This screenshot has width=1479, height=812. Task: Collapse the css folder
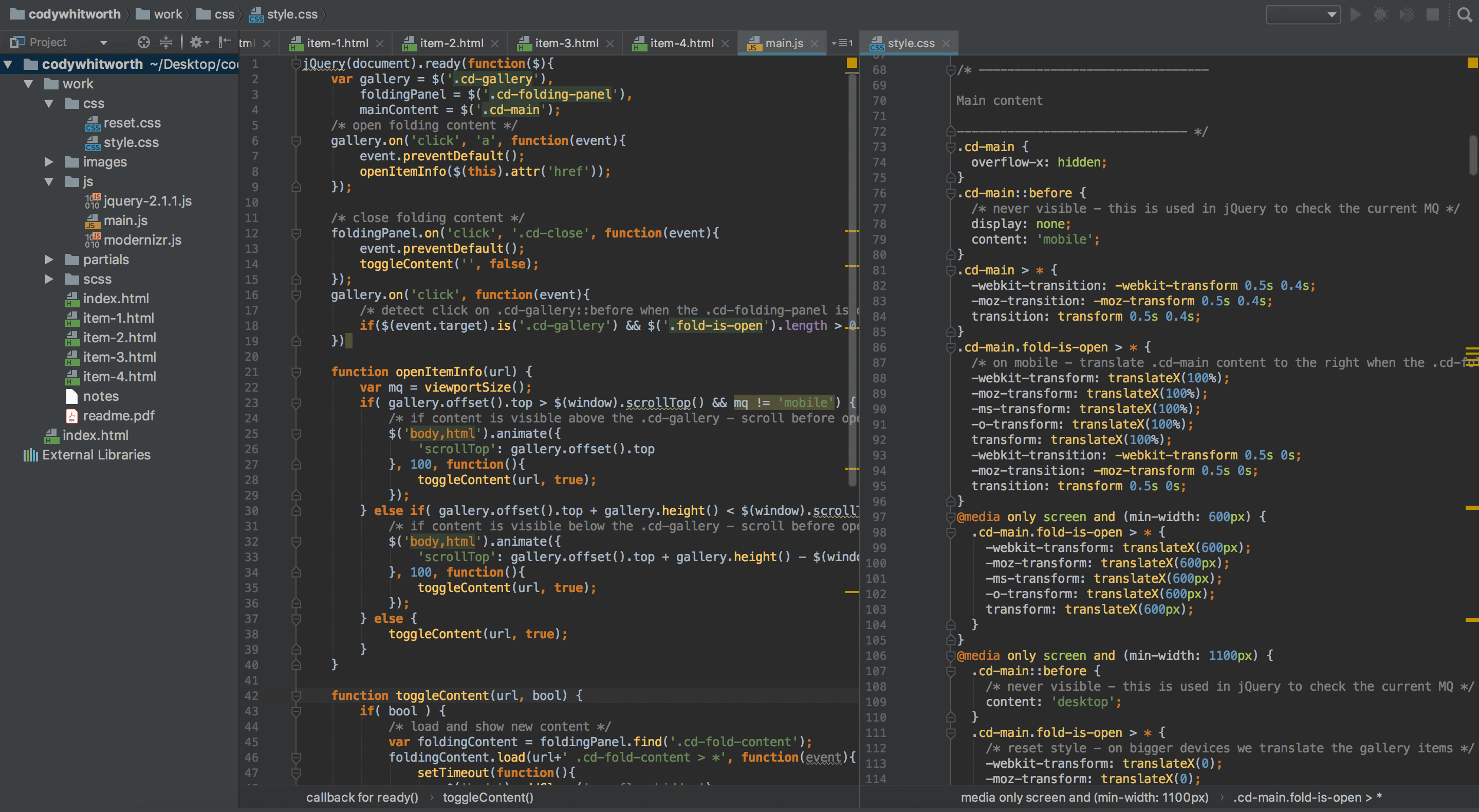point(49,103)
